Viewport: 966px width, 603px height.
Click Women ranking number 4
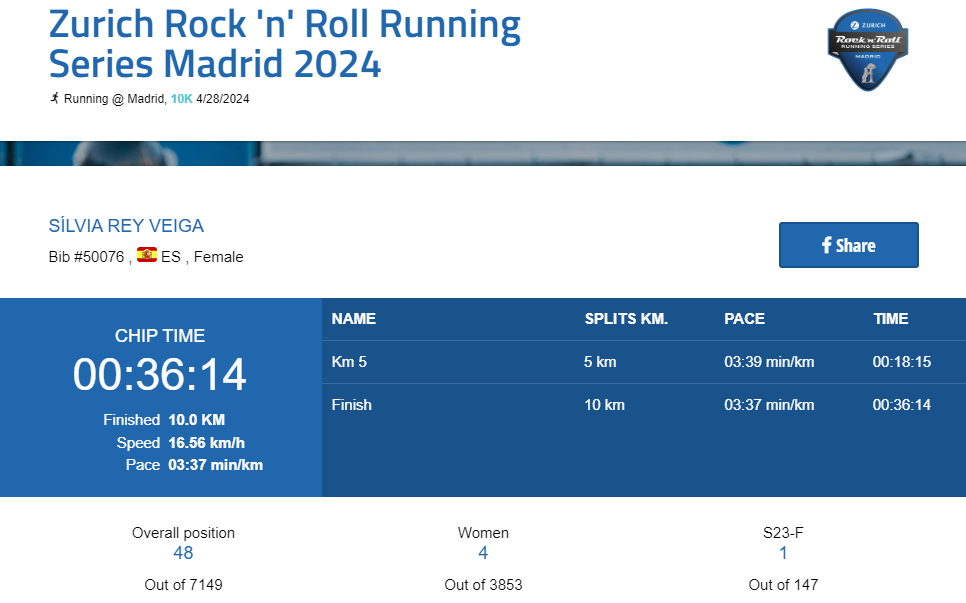[x=483, y=552]
